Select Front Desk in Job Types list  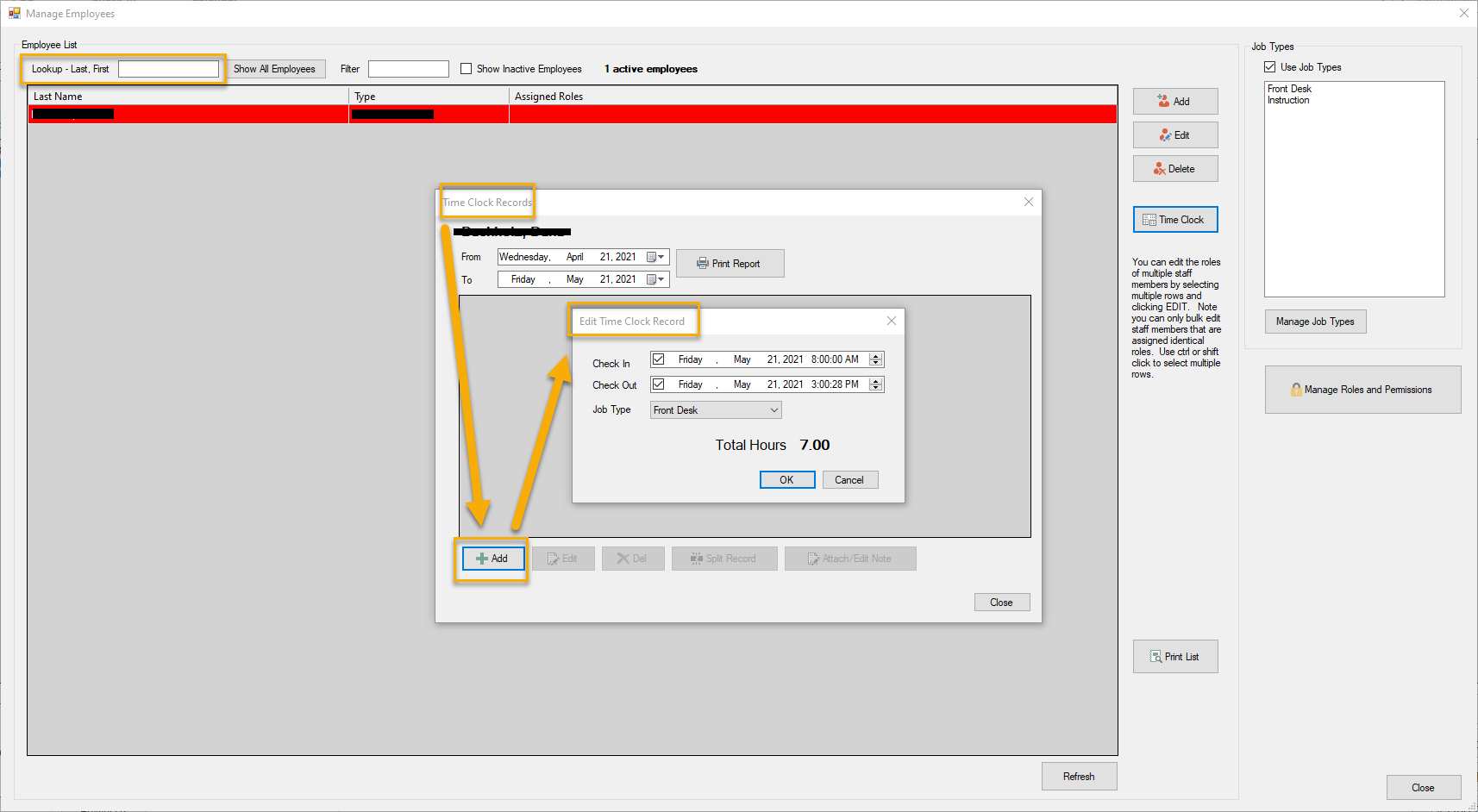(x=1289, y=89)
